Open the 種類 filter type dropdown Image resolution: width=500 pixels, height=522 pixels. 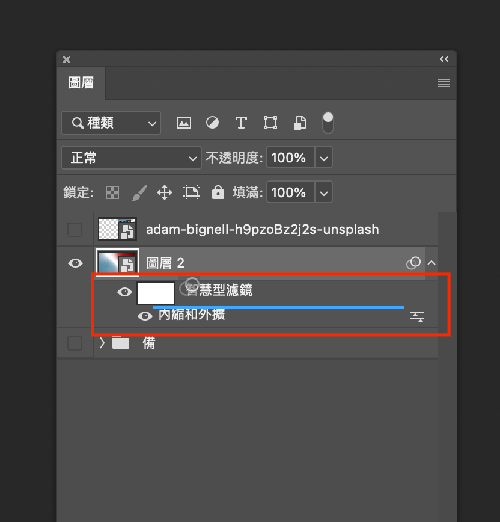pos(111,123)
